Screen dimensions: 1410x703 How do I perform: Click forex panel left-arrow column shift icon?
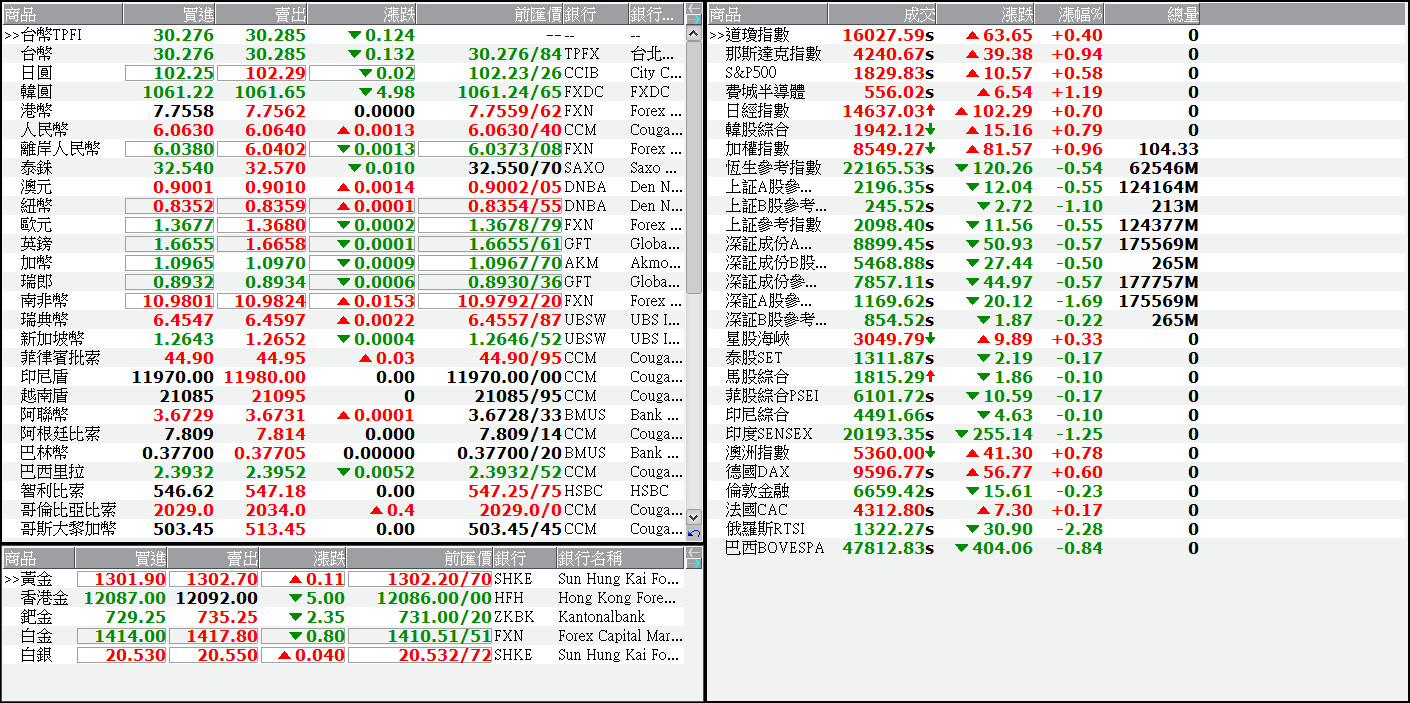tap(694, 8)
